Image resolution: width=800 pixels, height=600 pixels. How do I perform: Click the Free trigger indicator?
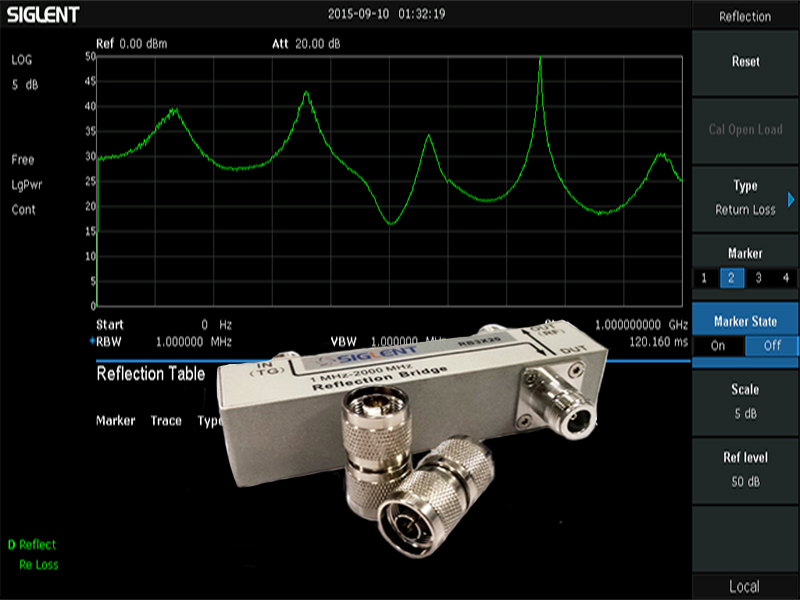pyautogui.click(x=22, y=160)
